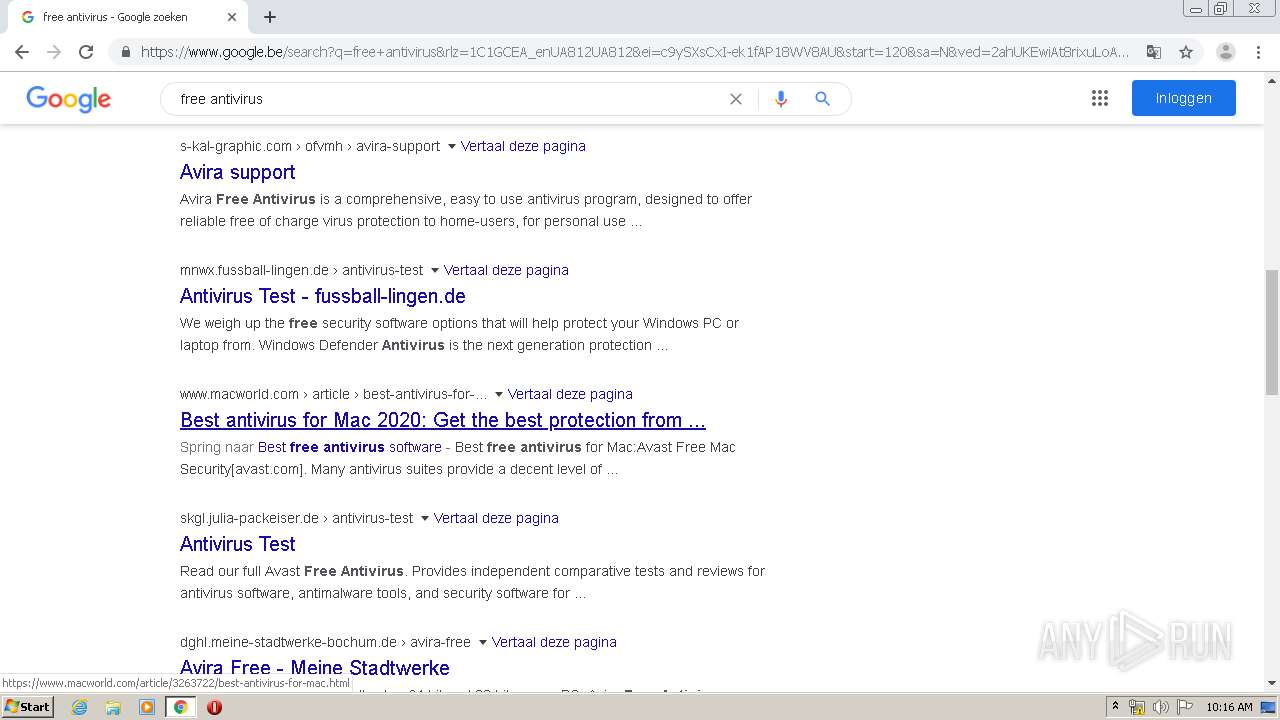
Task: Open the Google apps grid icon
Action: (x=1100, y=98)
